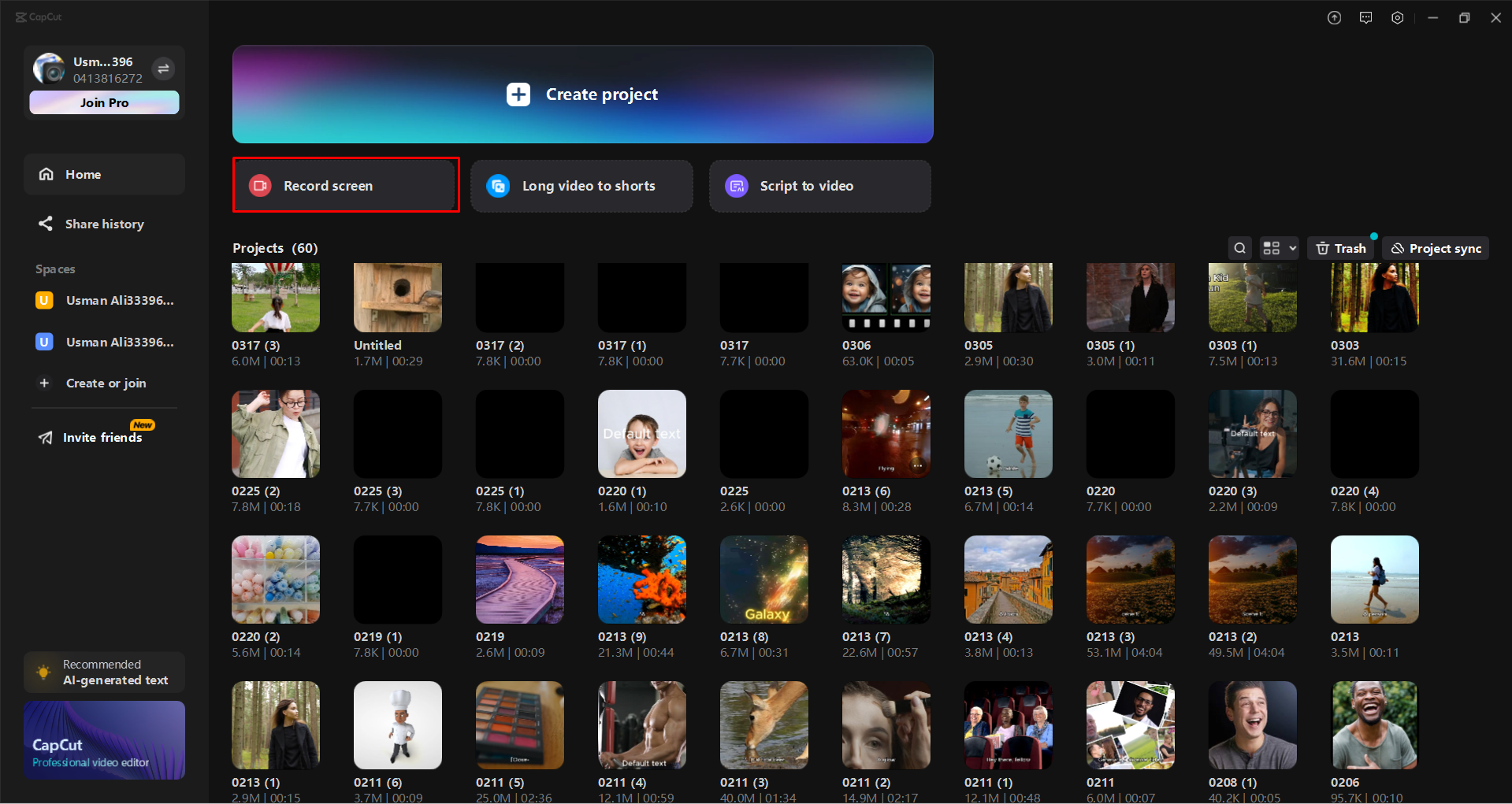
Task: Click the AI-generated text recommendation
Action: point(104,672)
